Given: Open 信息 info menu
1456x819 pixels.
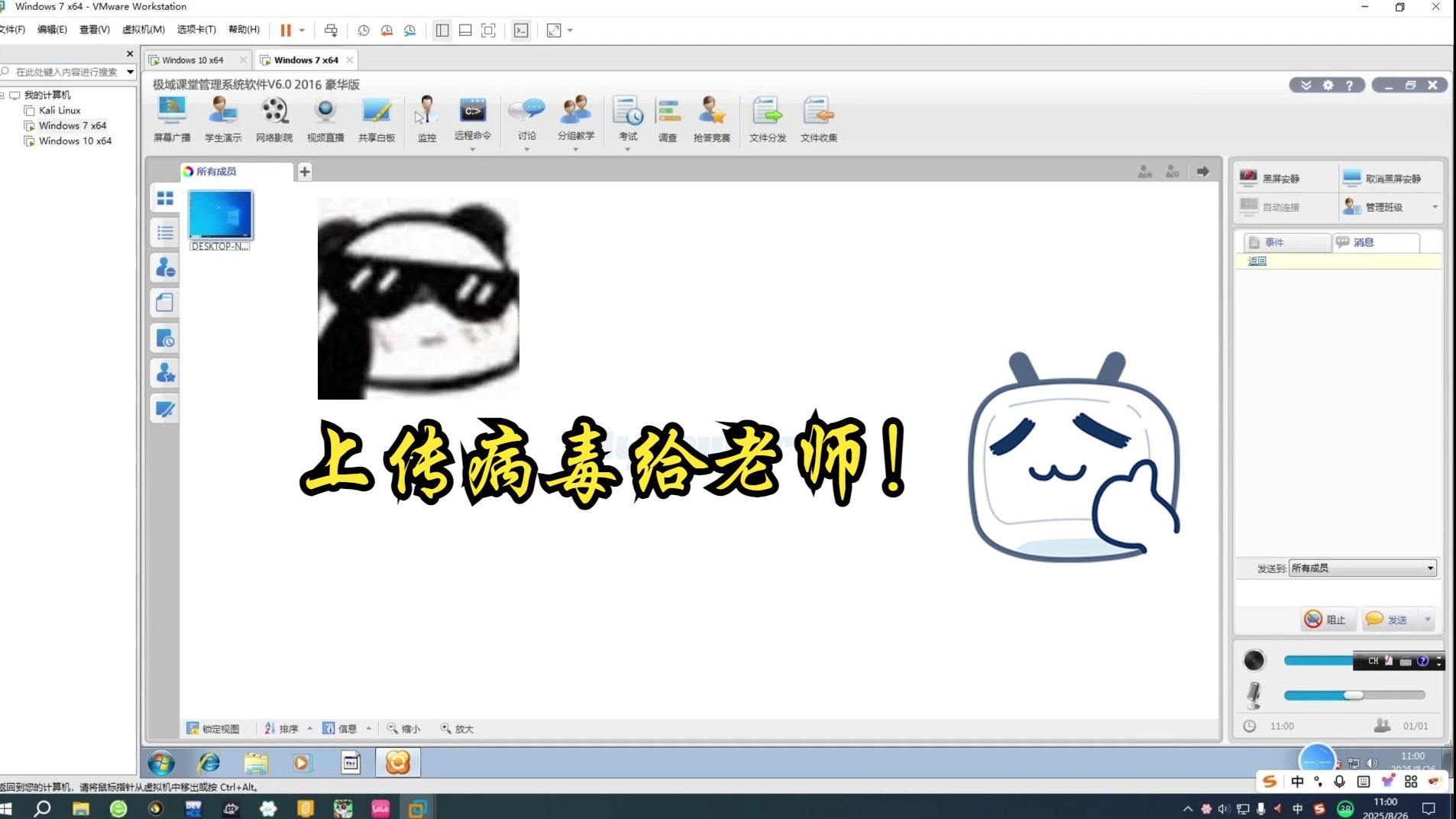Looking at the screenshot, I should point(341,729).
